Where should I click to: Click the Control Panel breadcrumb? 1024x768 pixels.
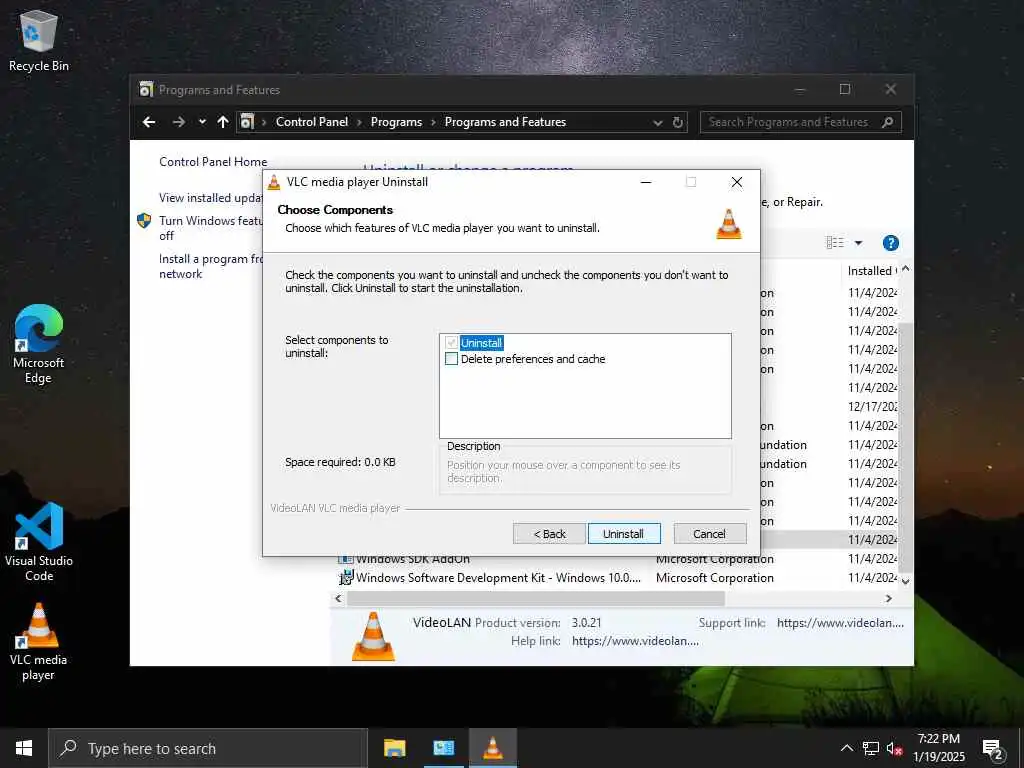pos(312,122)
